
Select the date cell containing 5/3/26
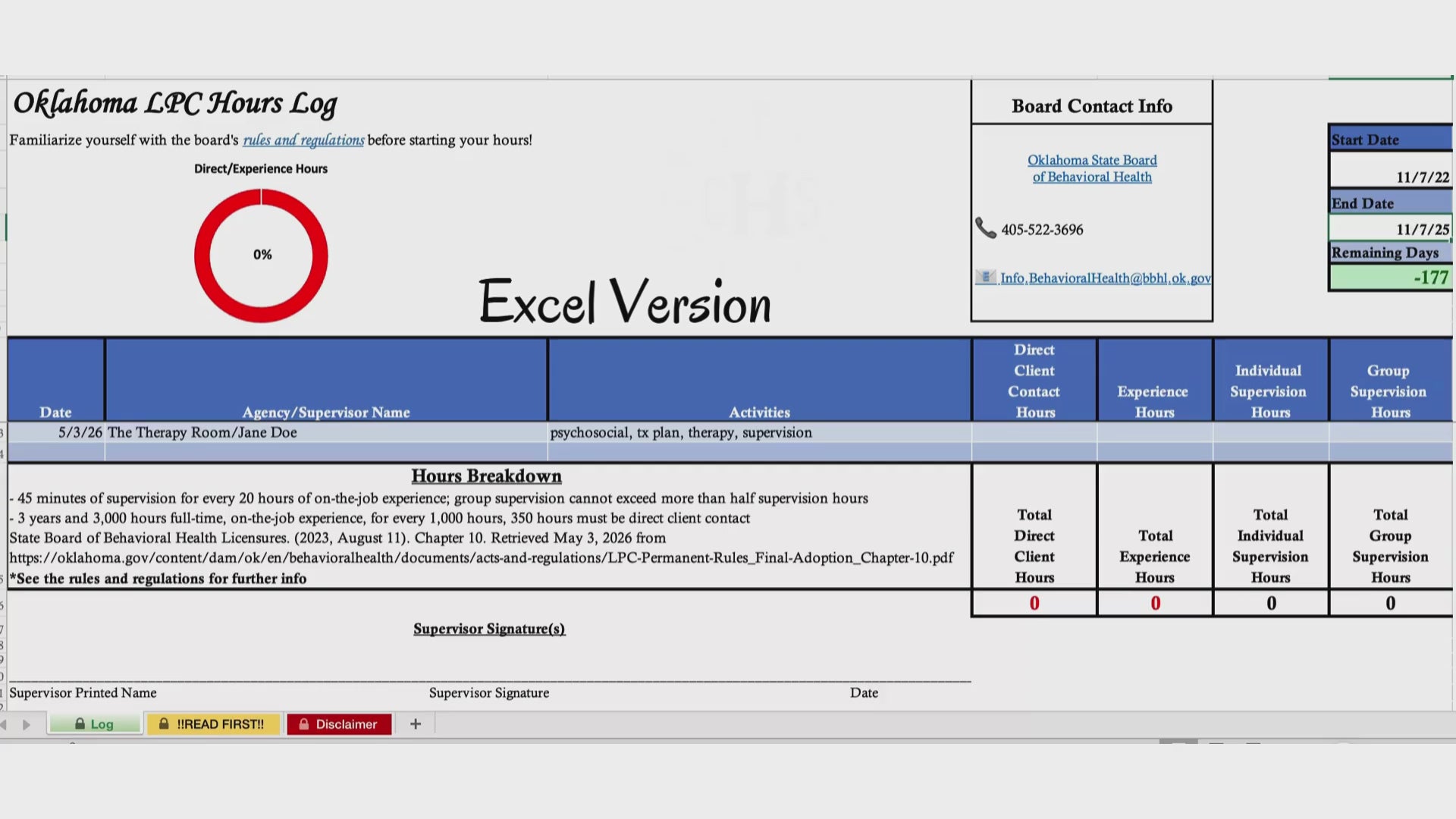[56, 432]
